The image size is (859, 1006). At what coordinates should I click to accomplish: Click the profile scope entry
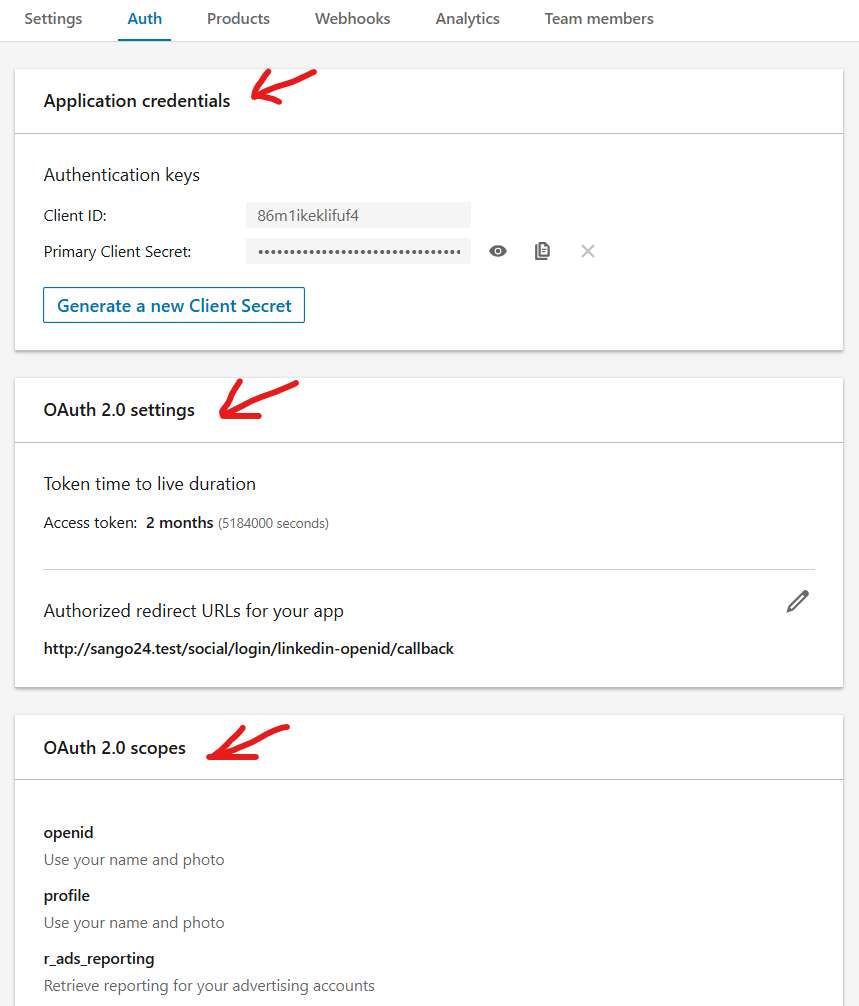(66, 895)
